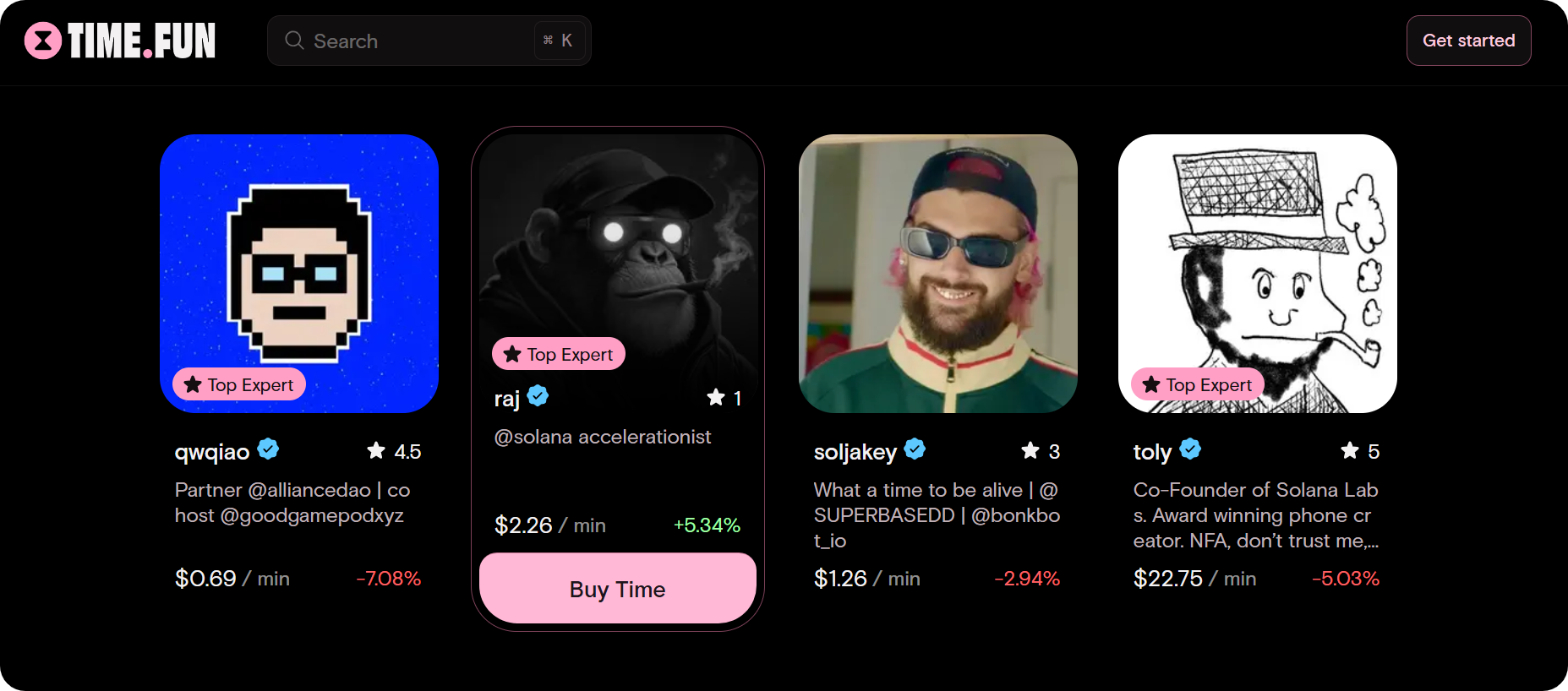Click the Top Expert badge on raj's card

(559, 354)
